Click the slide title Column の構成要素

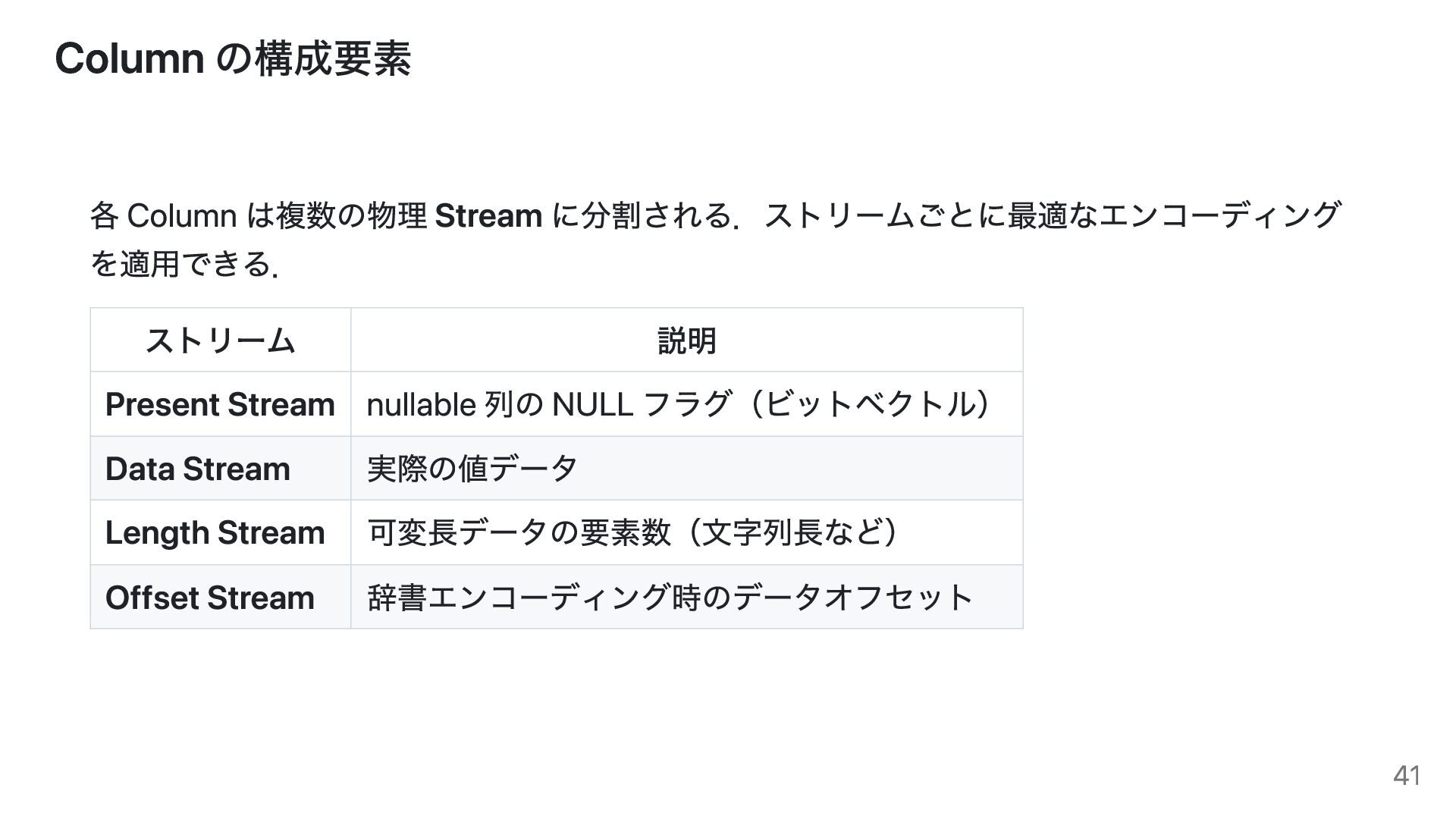coord(233,59)
